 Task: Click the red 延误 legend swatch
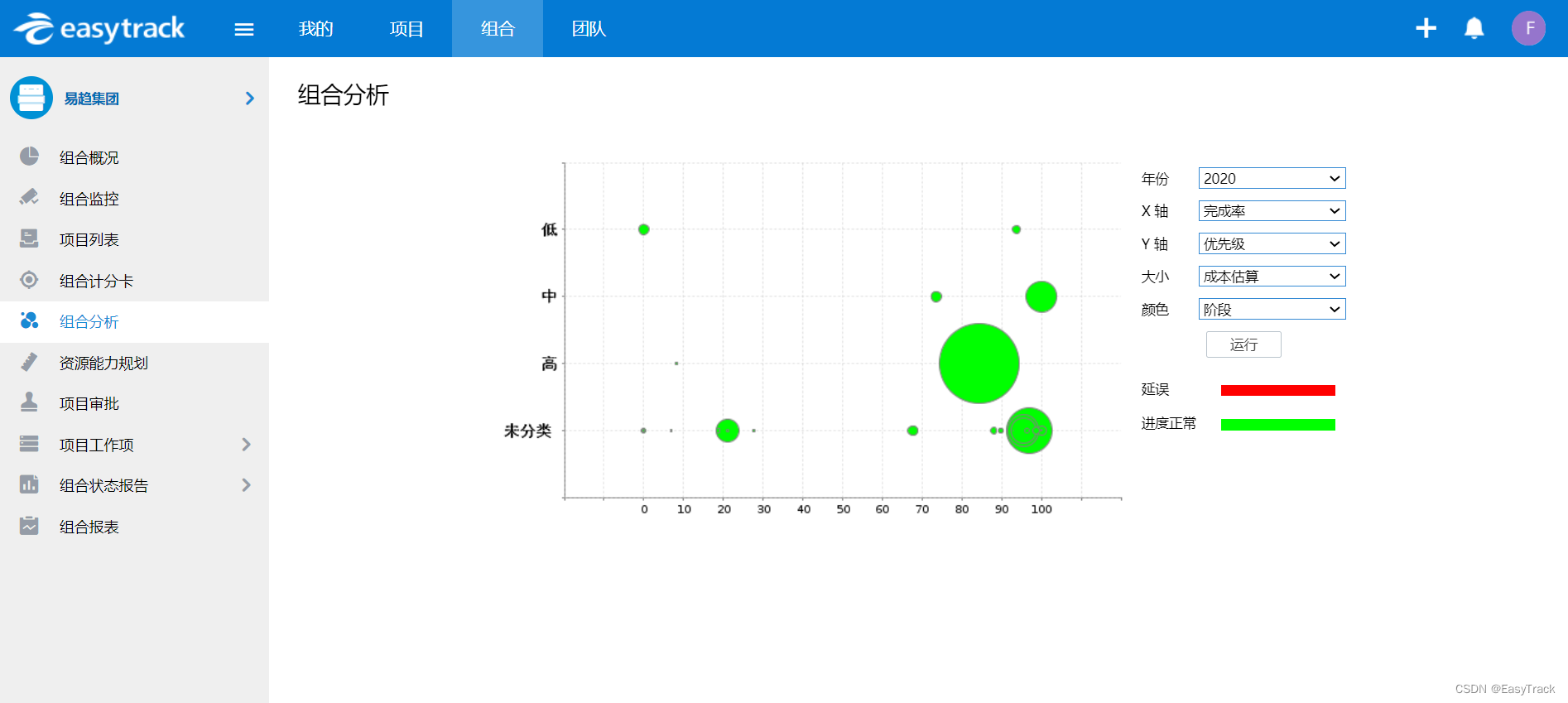coord(1277,390)
